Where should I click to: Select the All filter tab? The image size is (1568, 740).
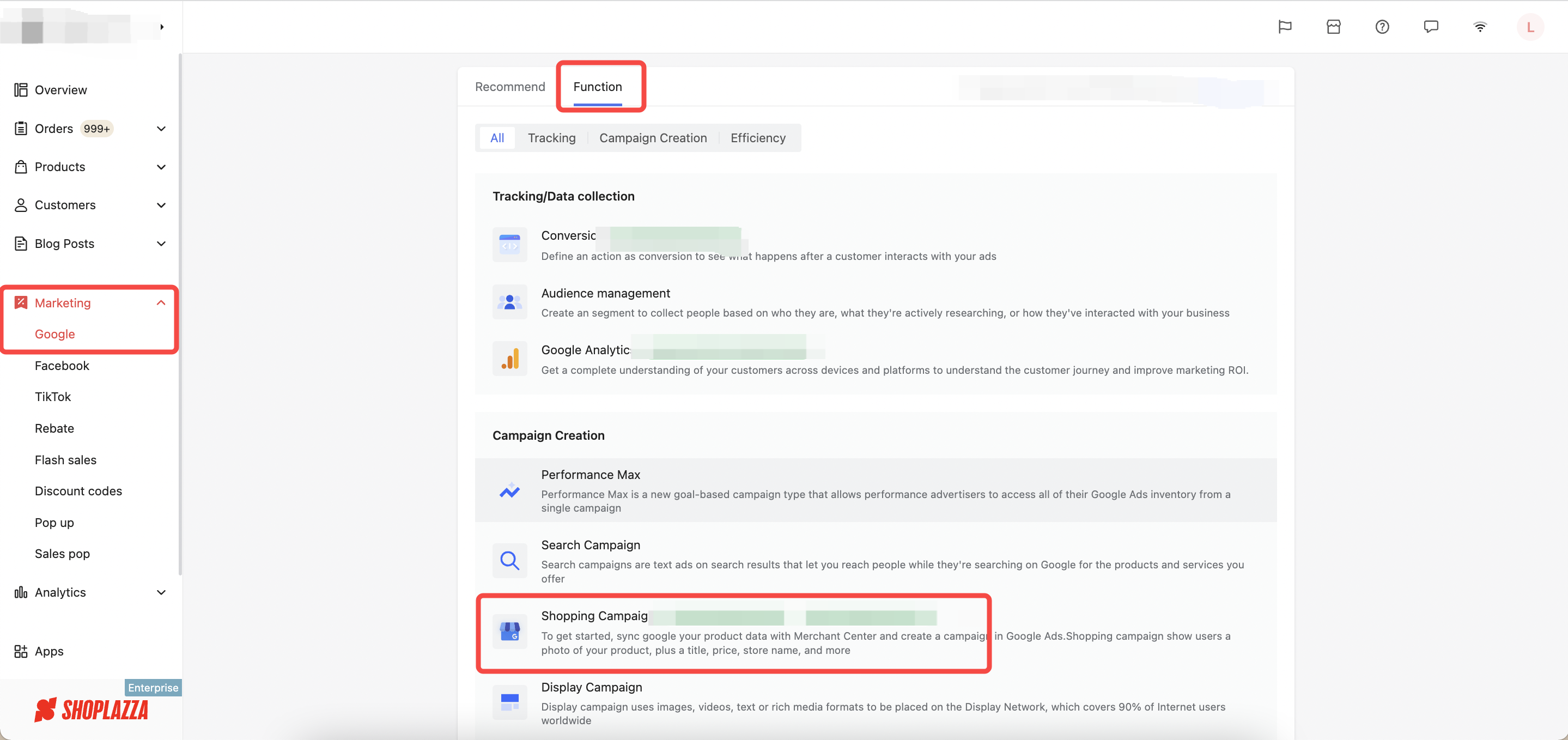pos(497,138)
